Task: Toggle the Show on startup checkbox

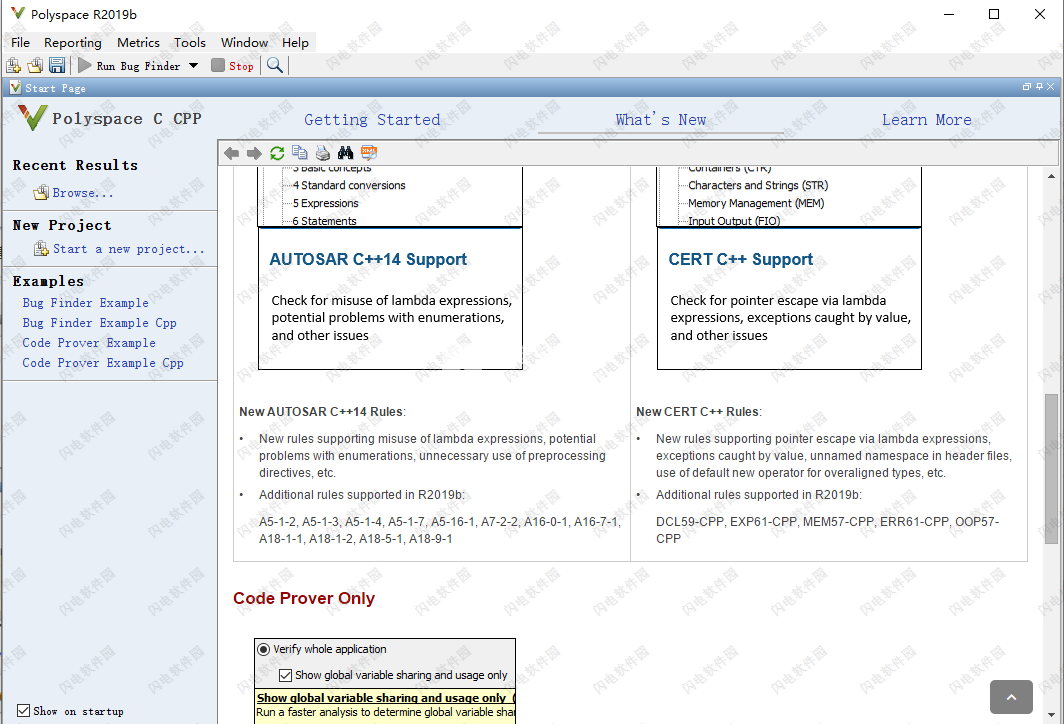Action: [24, 710]
